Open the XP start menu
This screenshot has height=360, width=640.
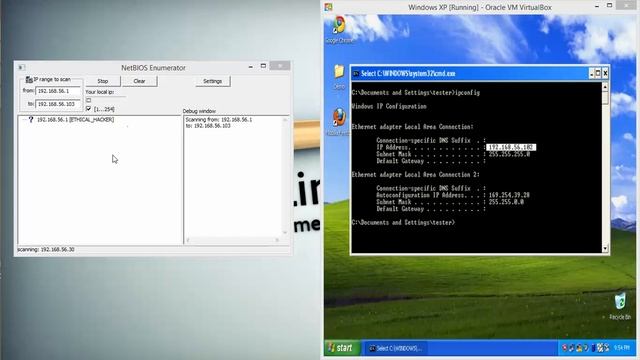[x=342, y=348]
